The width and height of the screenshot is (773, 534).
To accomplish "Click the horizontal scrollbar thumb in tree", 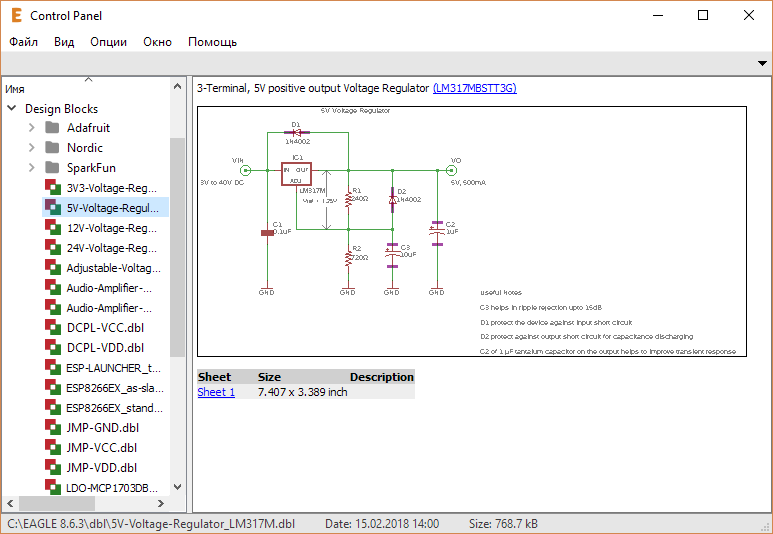I will pyautogui.click(x=57, y=503).
